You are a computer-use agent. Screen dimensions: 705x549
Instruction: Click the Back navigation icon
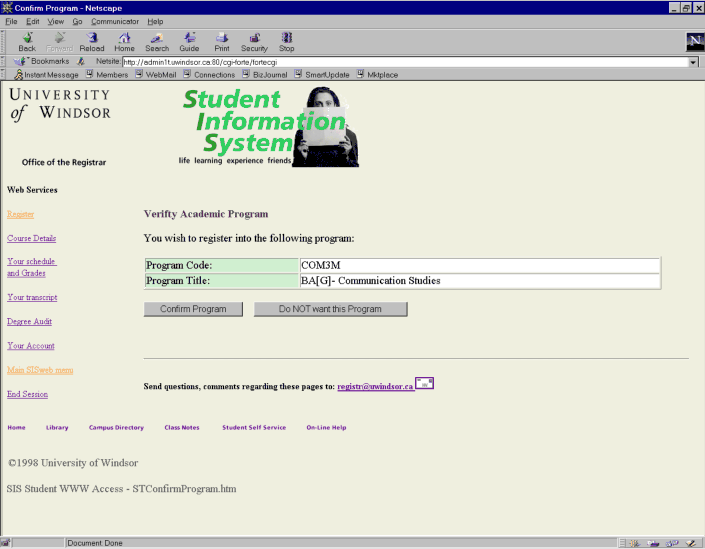coord(27,41)
